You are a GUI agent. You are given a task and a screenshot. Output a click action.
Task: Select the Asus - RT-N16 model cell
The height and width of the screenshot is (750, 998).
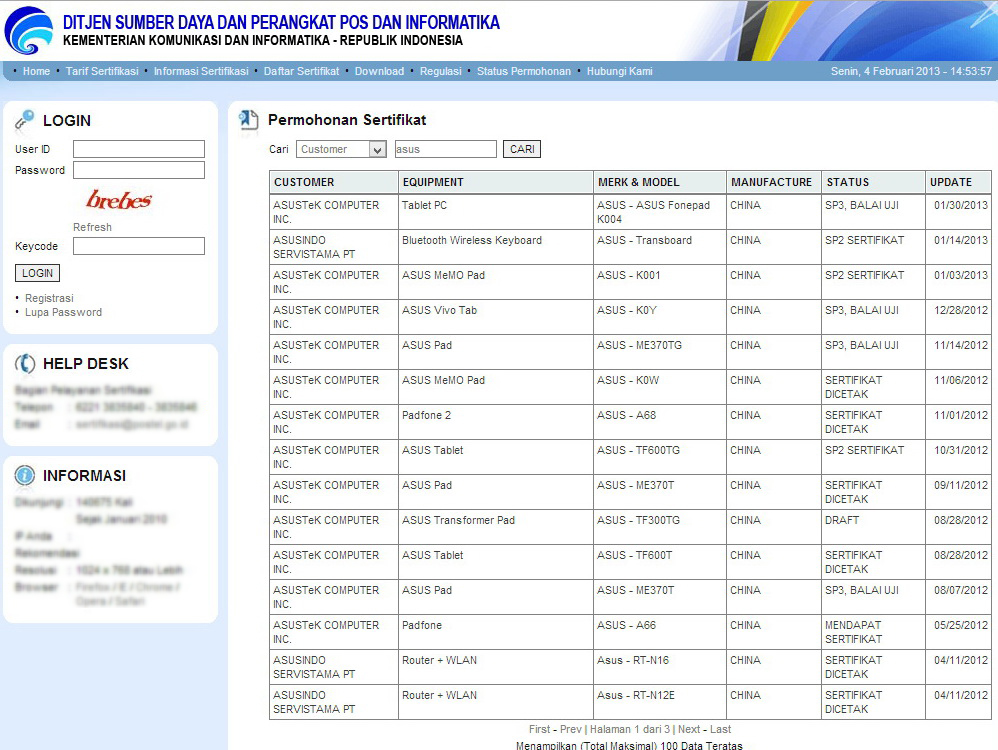coord(659,667)
